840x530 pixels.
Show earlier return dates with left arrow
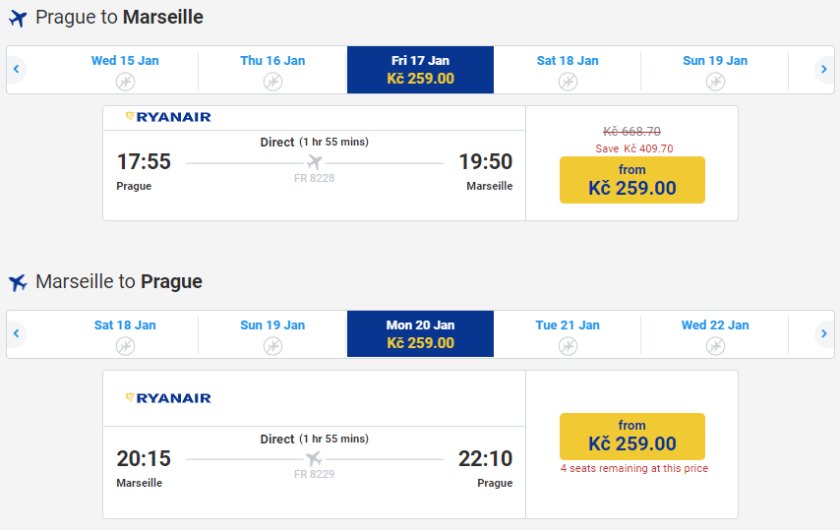16,334
